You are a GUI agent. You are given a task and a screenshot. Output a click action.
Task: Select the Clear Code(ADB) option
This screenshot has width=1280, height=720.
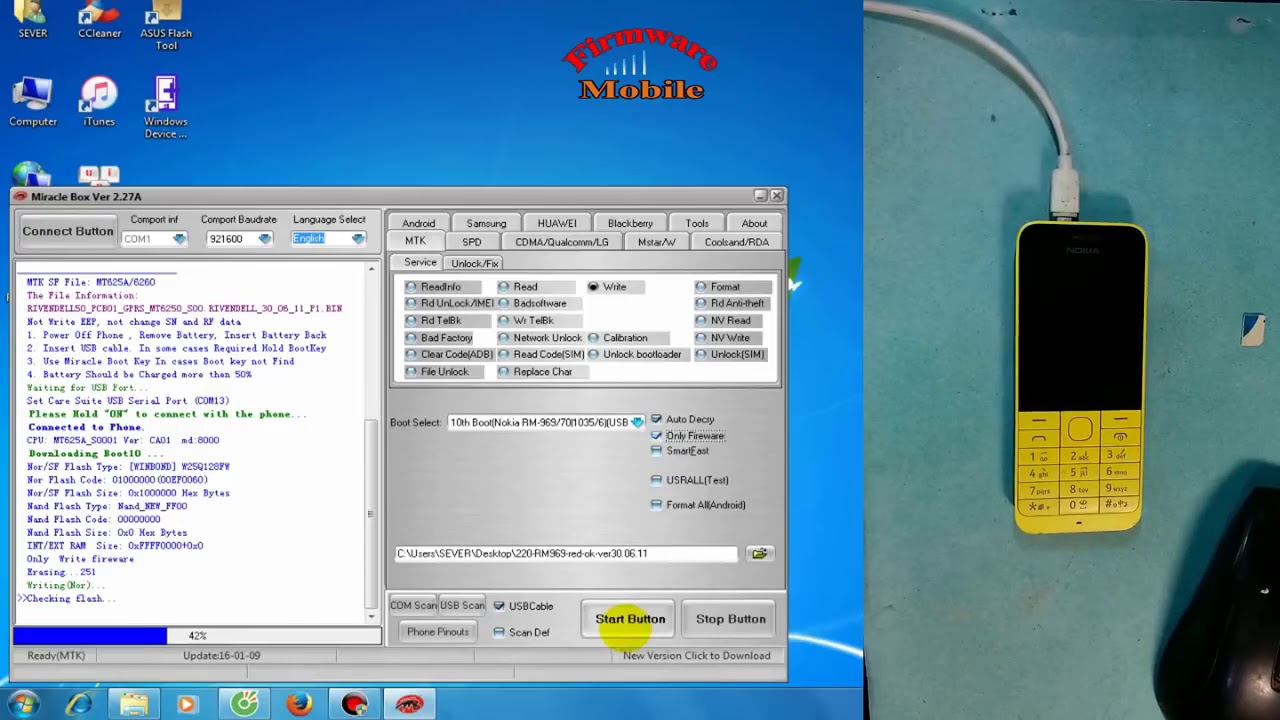point(449,354)
